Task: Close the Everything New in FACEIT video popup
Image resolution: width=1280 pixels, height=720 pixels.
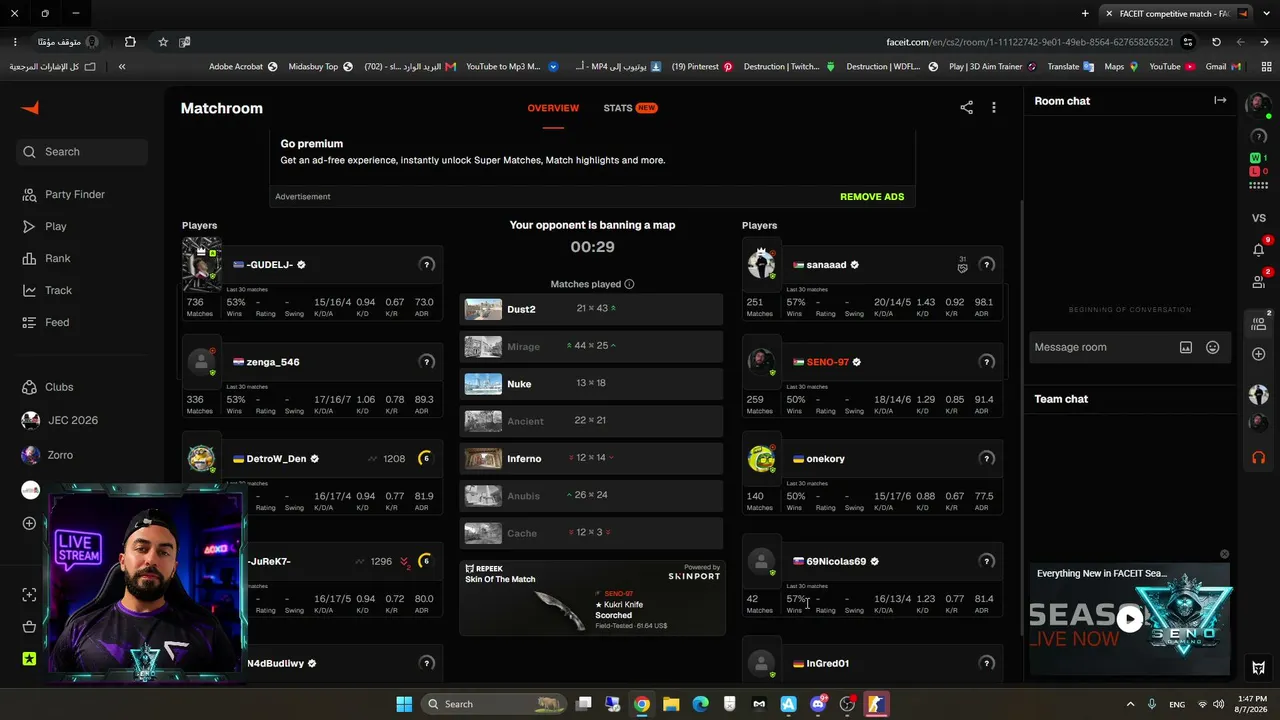Action: [1224, 554]
